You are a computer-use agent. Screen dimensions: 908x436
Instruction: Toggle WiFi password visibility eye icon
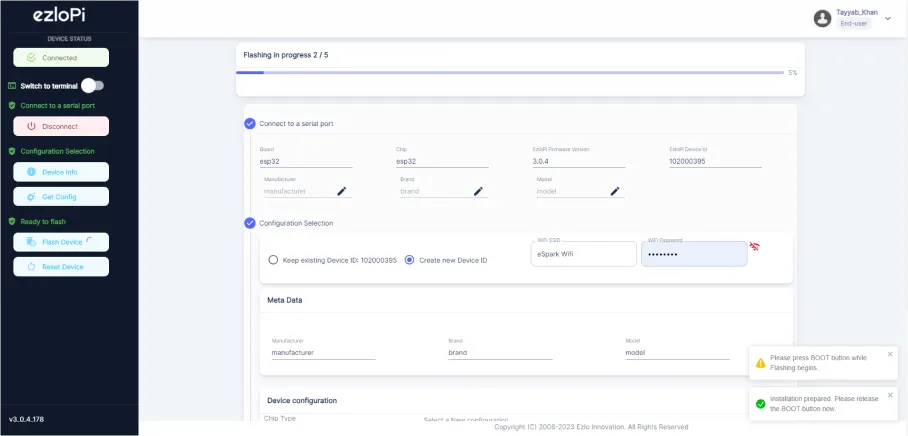click(754, 247)
